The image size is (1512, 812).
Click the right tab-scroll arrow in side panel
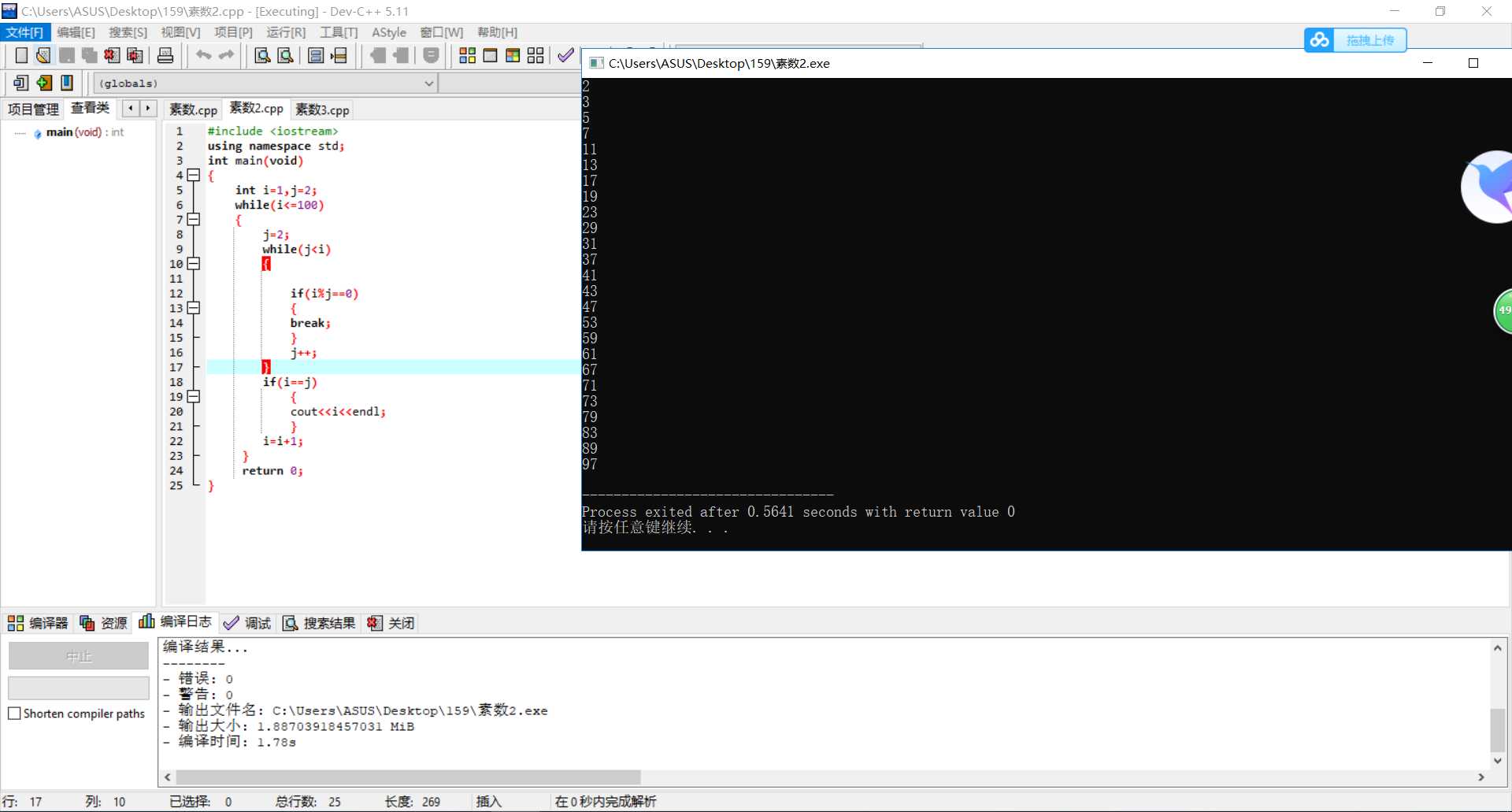click(x=147, y=109)
